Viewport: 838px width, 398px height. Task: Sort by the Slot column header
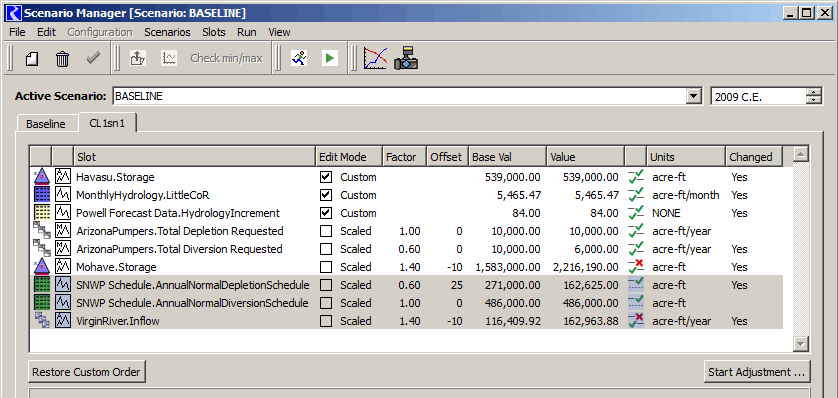click(195, 157)
